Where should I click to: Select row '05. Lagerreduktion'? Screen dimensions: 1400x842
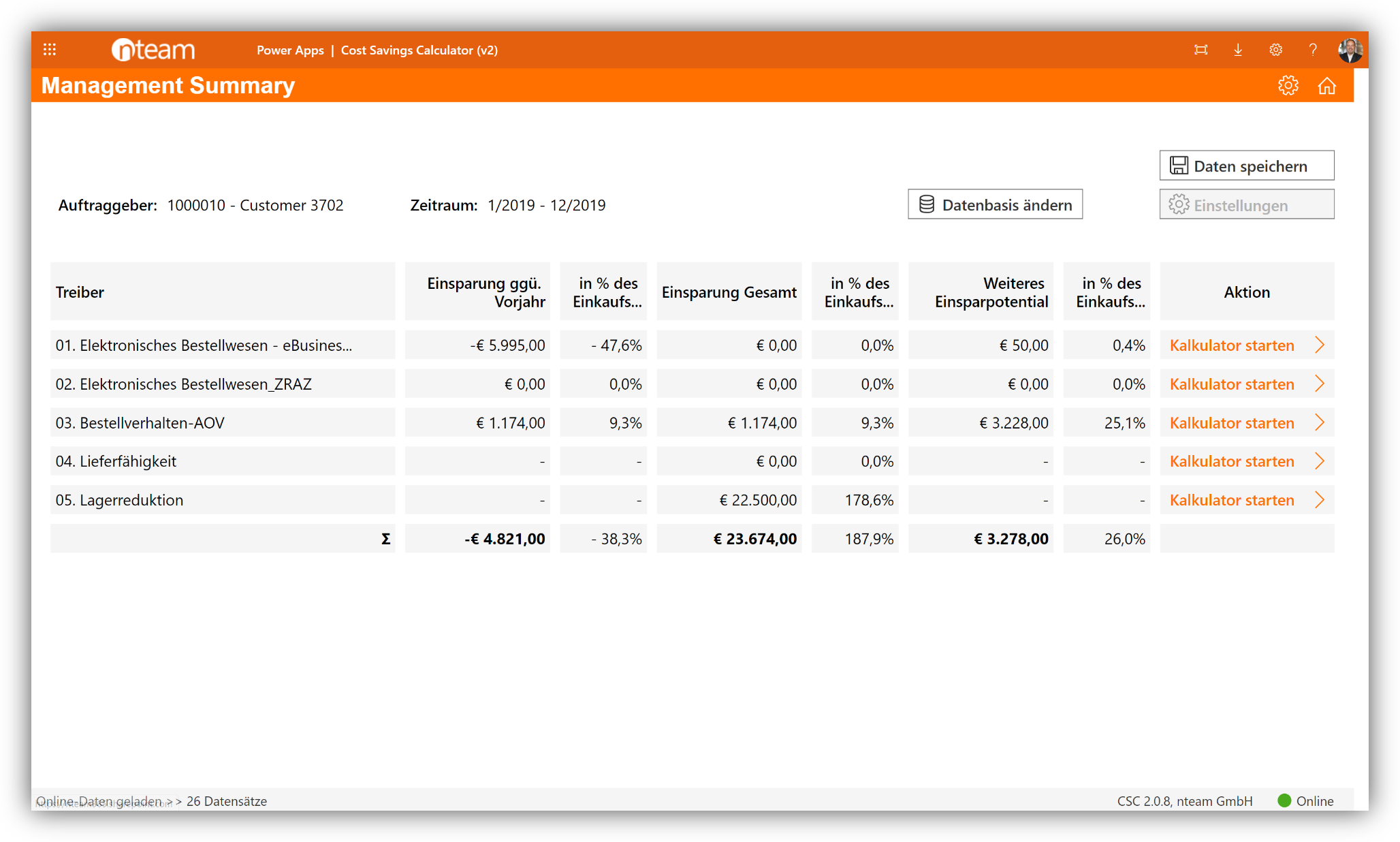coord(223,500)
